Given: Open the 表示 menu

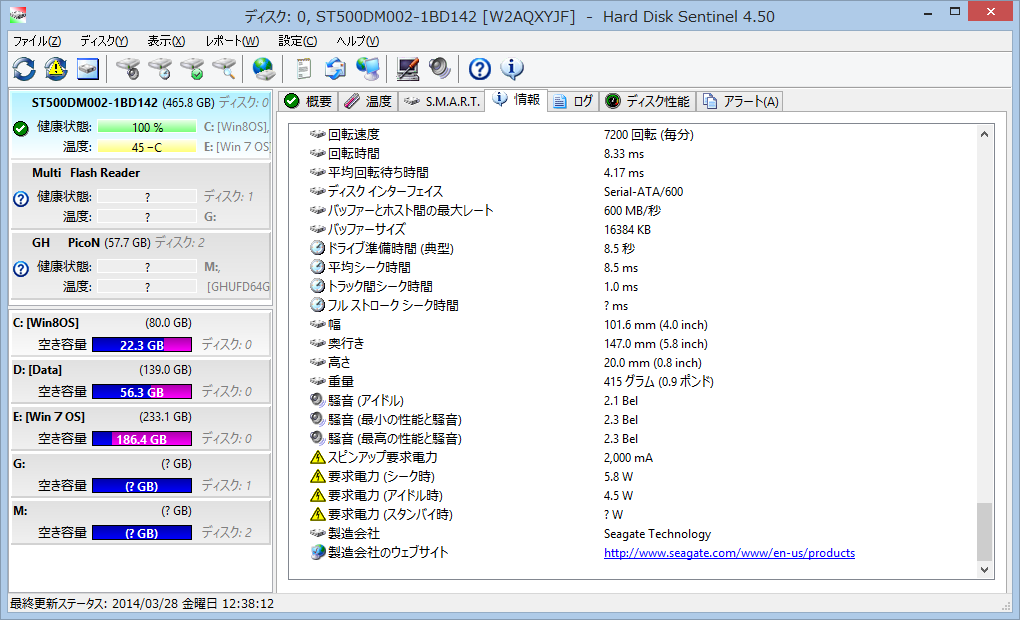Looking at the screenshot, I should pyautogui.click(x=166, y=41).
